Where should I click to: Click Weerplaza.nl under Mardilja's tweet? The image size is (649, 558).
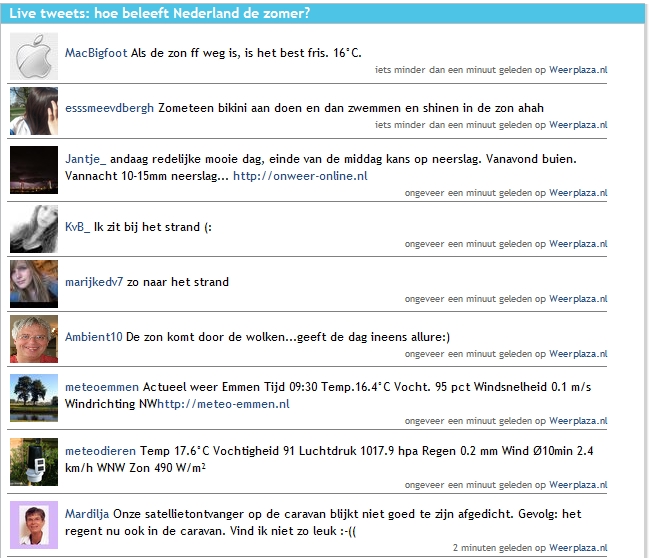point(578,548)
